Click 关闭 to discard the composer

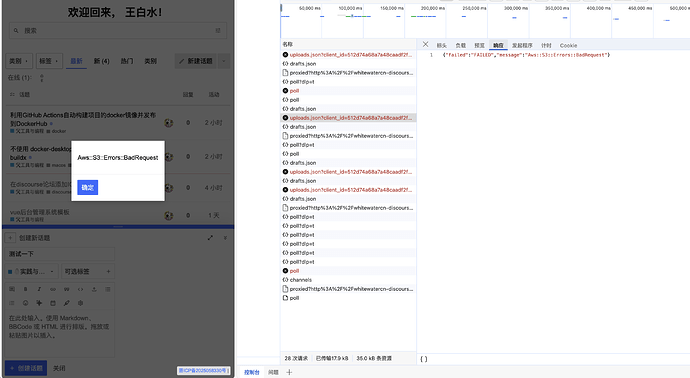pos(59,368)
